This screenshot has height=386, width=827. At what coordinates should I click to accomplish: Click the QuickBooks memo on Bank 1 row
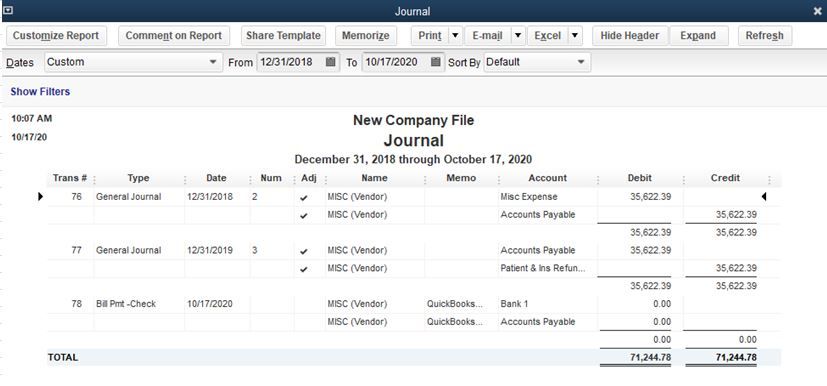(455, 304)
